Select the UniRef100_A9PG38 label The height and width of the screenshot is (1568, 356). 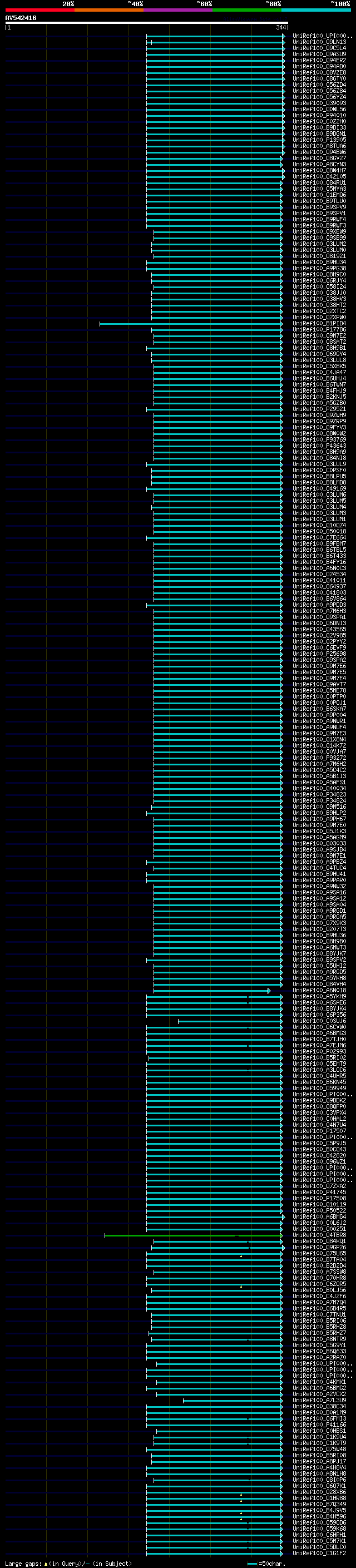coord(319,269)
